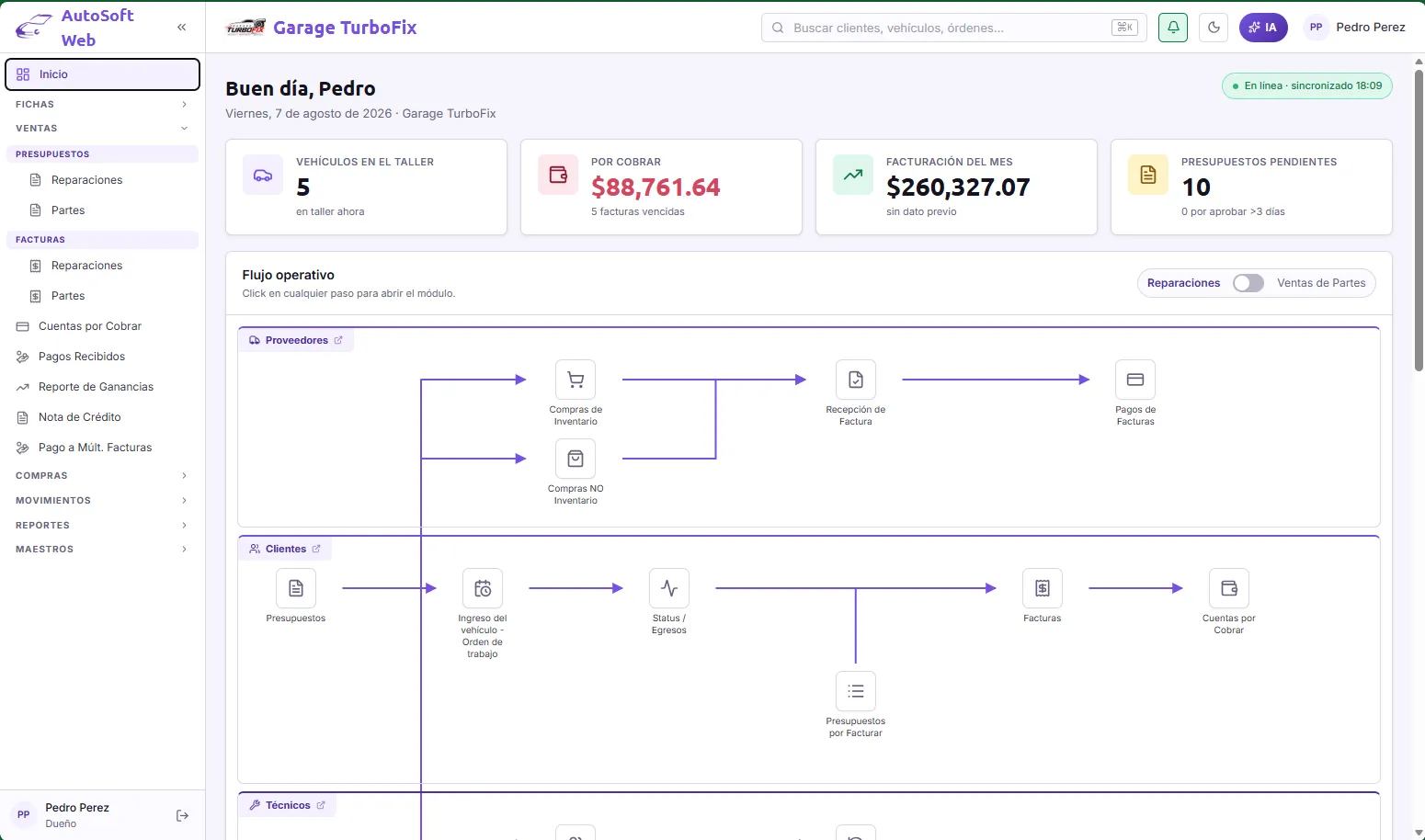Click the notifications bell icon
Image resolution: width=1425 pixels, height=840 pixels.
tap(1173, 28)
